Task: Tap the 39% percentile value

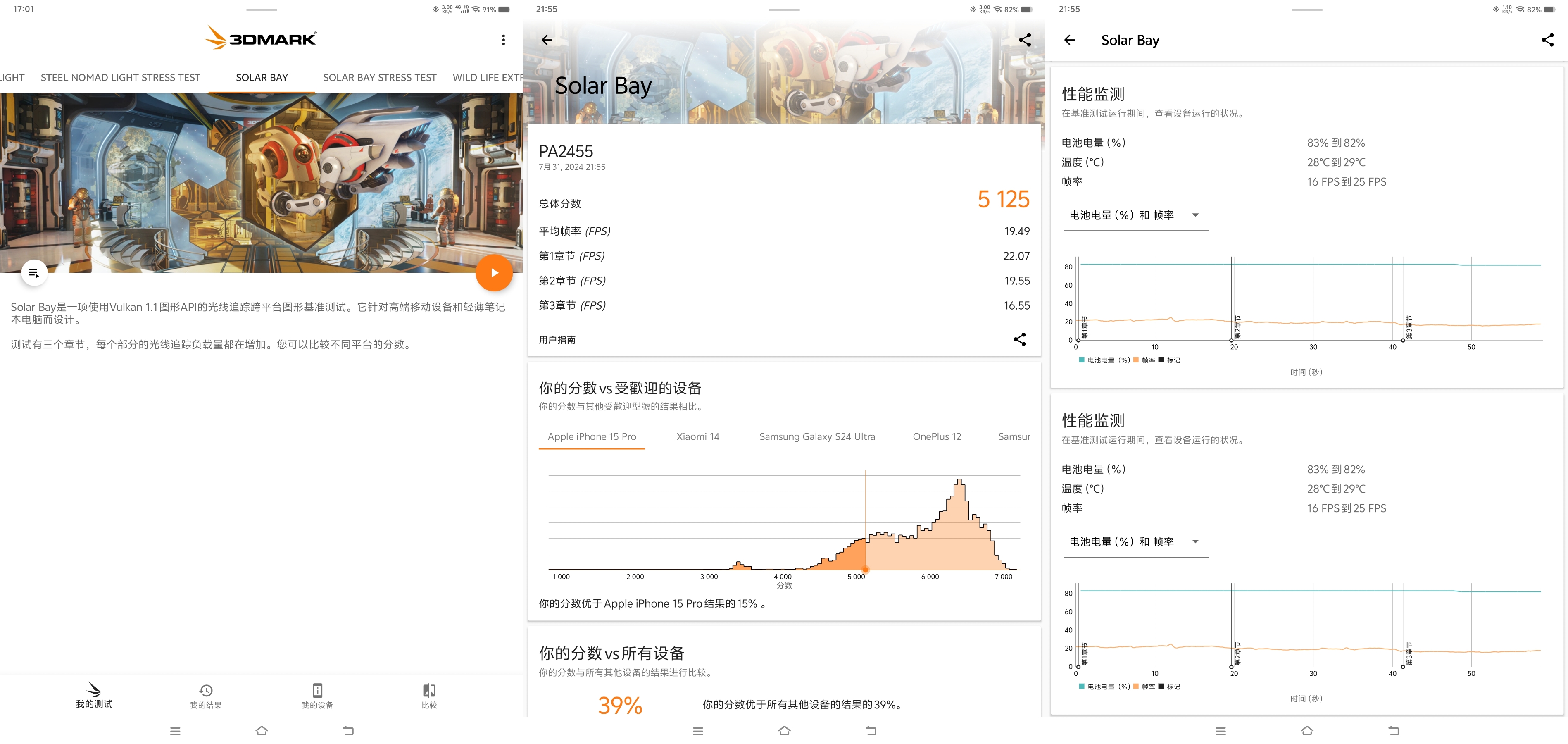Action: pyautogui.click(x=620, y=705)
